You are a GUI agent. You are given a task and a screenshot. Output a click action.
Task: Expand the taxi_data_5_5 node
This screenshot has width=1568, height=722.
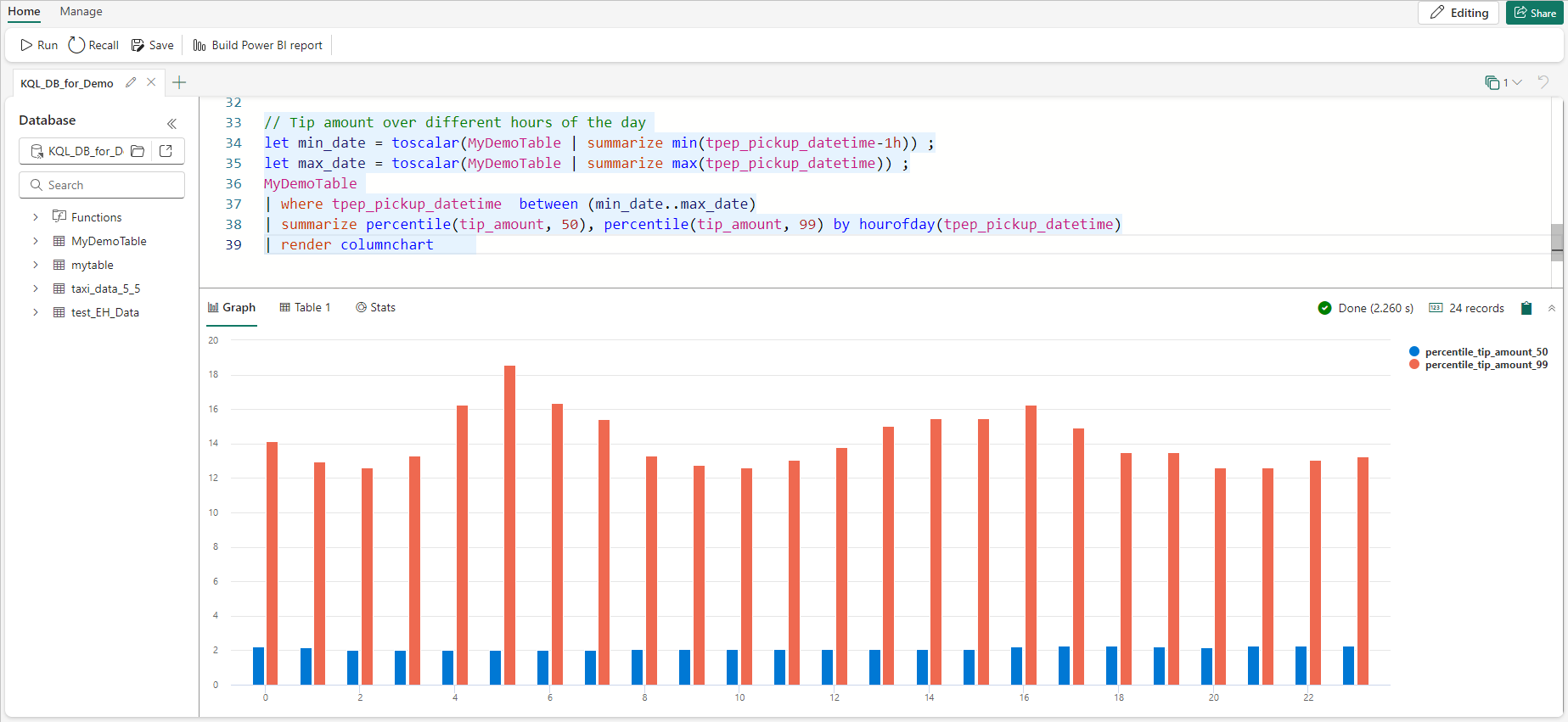click(36, 288)
